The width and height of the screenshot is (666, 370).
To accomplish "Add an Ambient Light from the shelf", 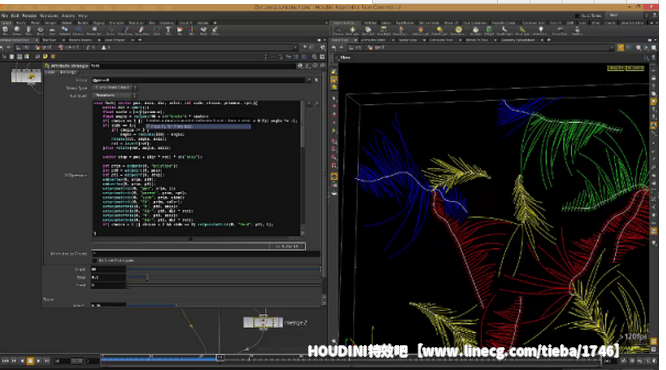I will [540, 31].
